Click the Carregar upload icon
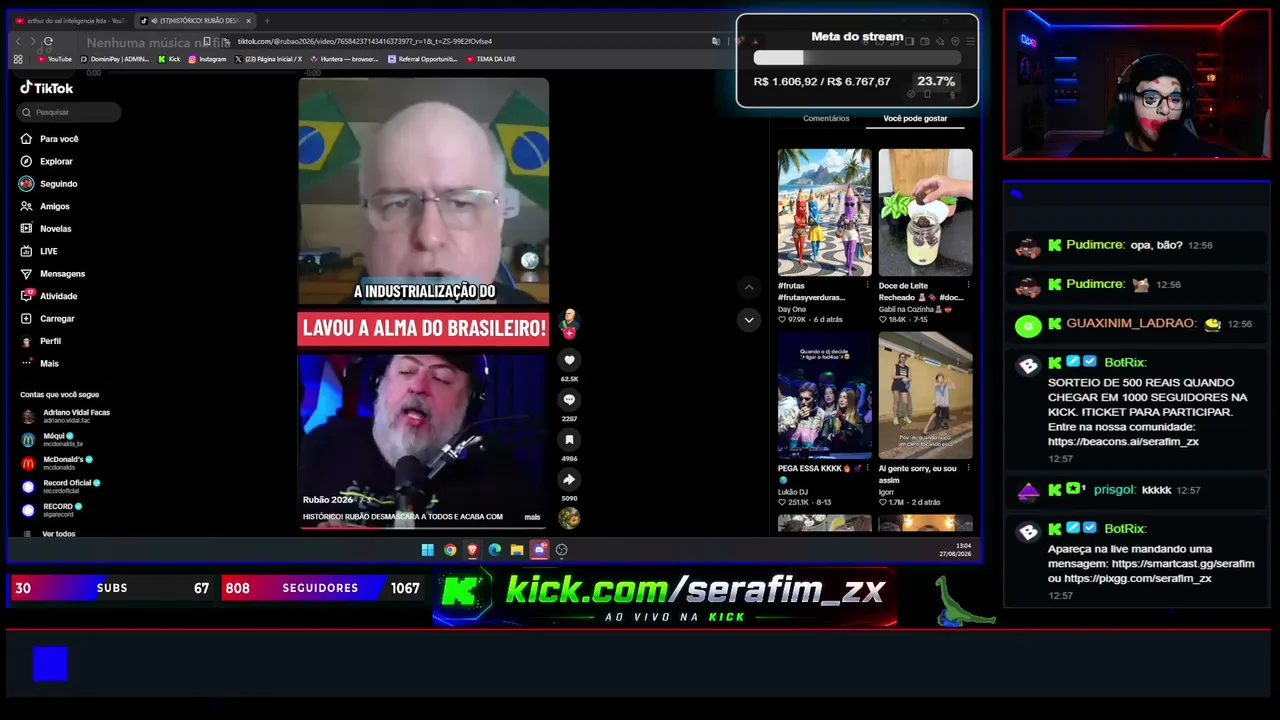The height and width of the screenshot is (720, 1280). point(26,319)
